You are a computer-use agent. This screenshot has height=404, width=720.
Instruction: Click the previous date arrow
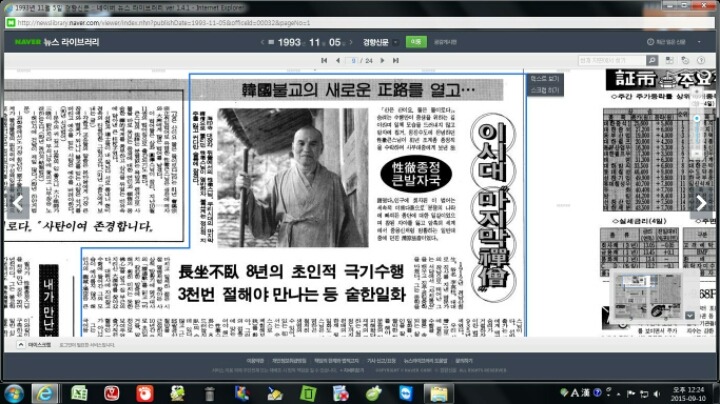click(262, 42)
